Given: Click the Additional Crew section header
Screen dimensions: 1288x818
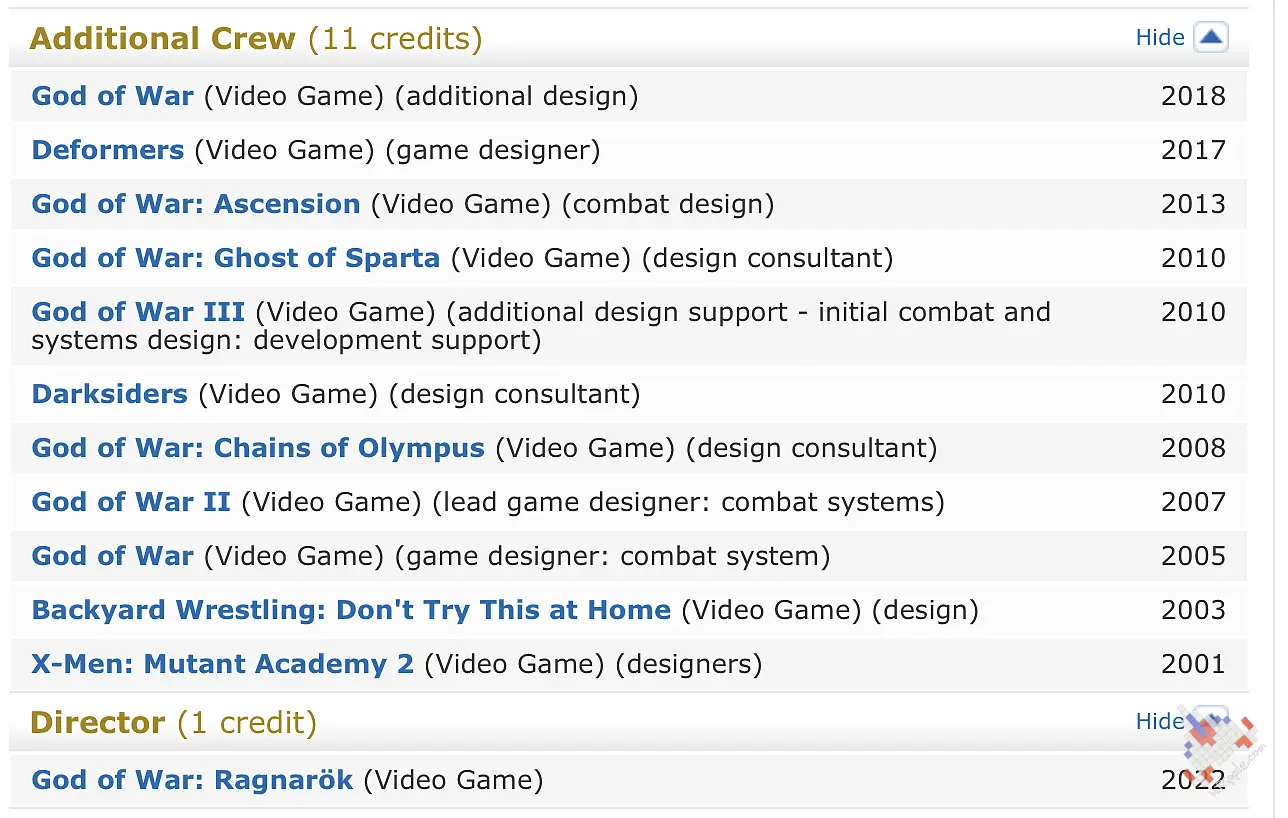Looking at the screenshot, I should (163, 39).
